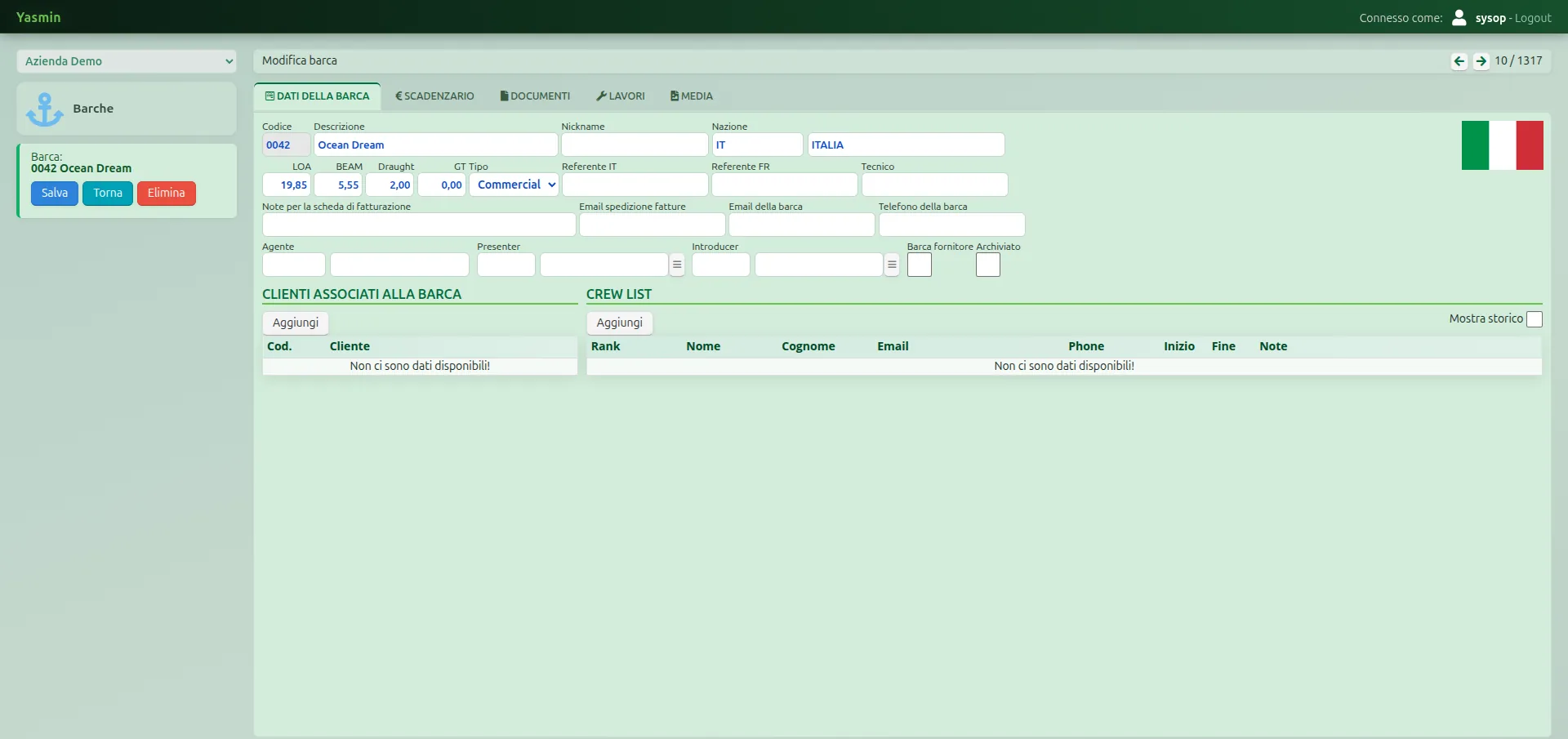Click the anchor Barche icon
The width and height of the screenshot is (1568, 739).
[x=45, y=109]
